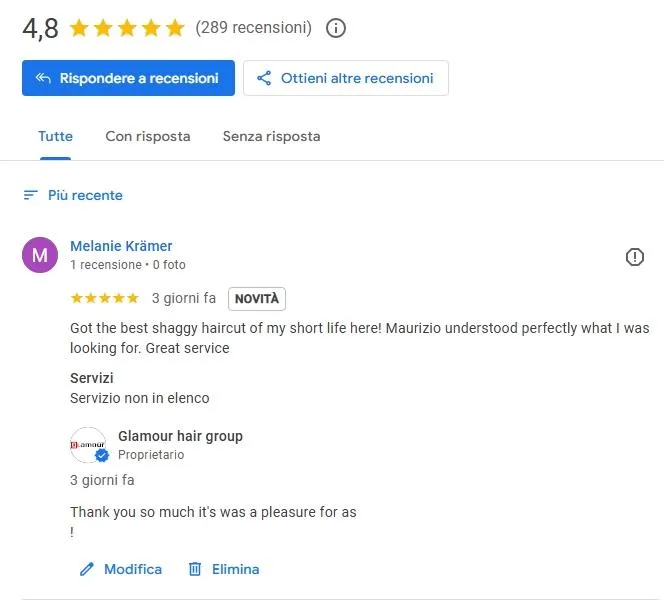This screenshot has height=600, width=664.
Task: Click the Ottieni altre recensioni button
Action: 346,78
